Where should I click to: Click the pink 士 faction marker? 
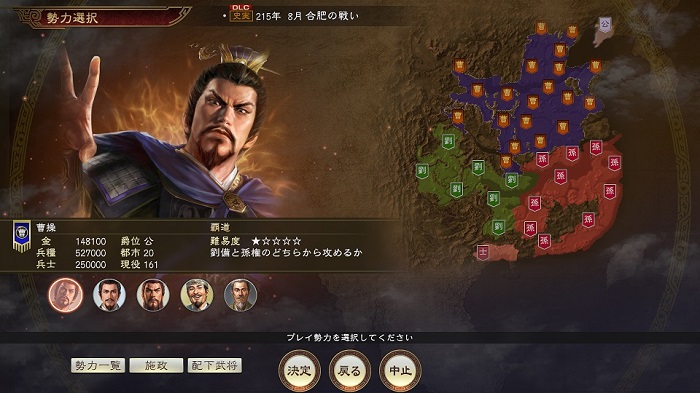click(x=483, y=252)
